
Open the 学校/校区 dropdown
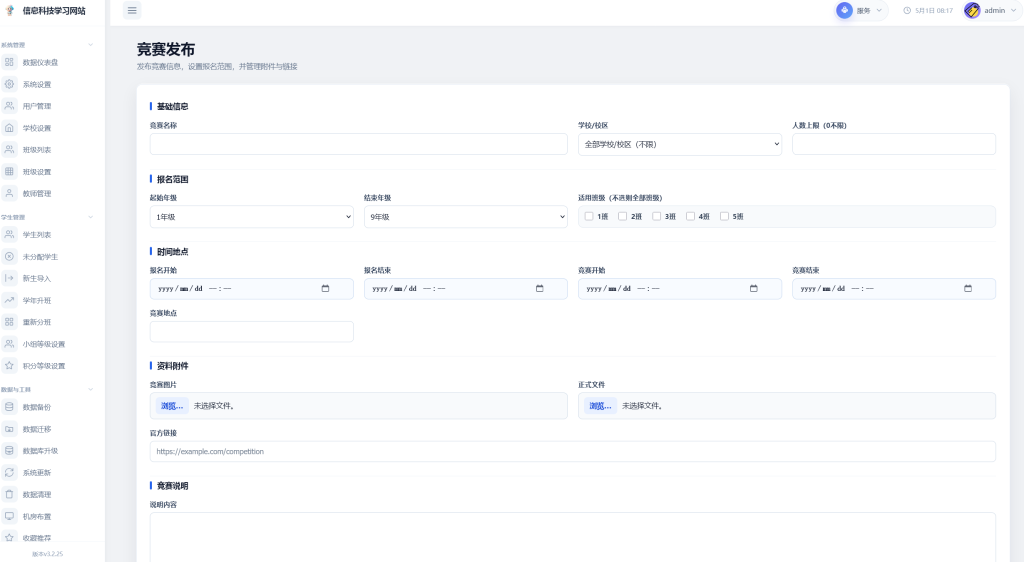pyautogui.click(x=680, y=144)
